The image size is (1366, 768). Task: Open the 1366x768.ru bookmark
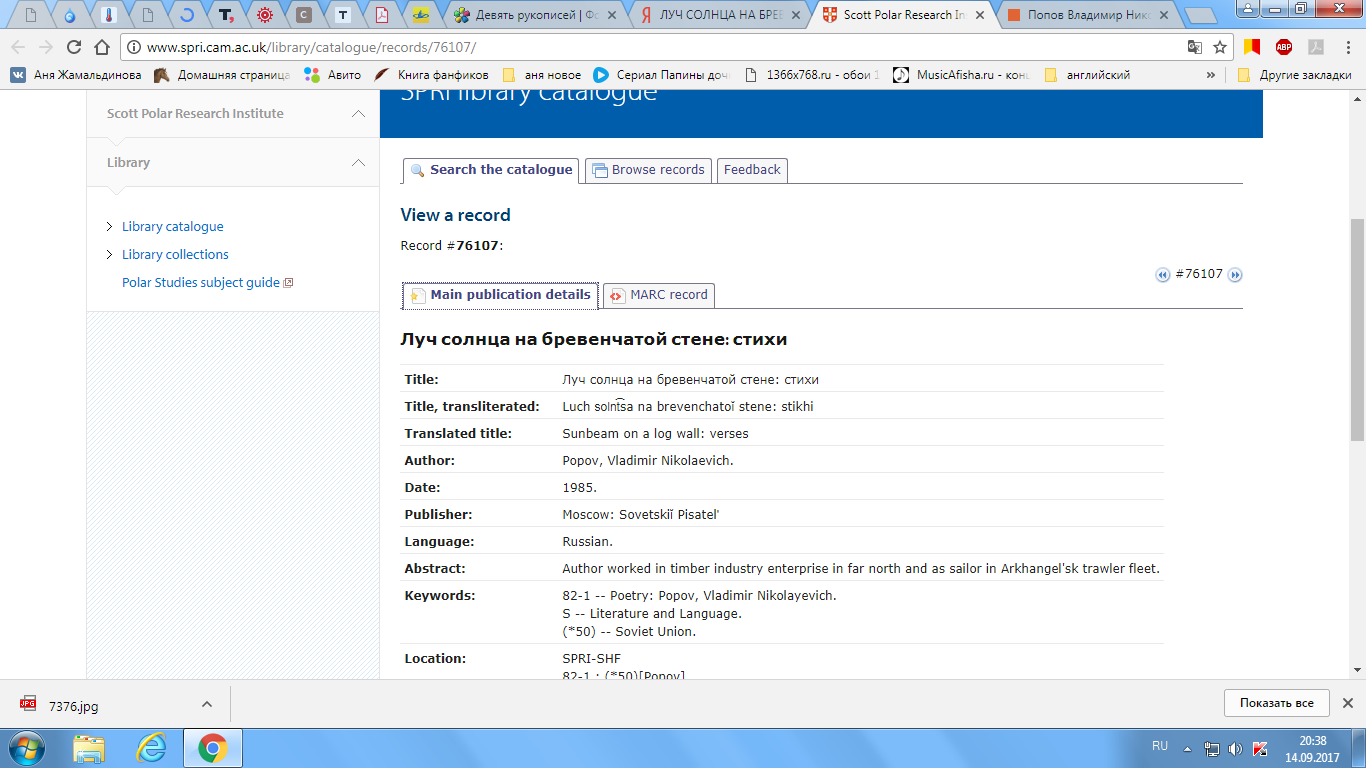point(812,75)
